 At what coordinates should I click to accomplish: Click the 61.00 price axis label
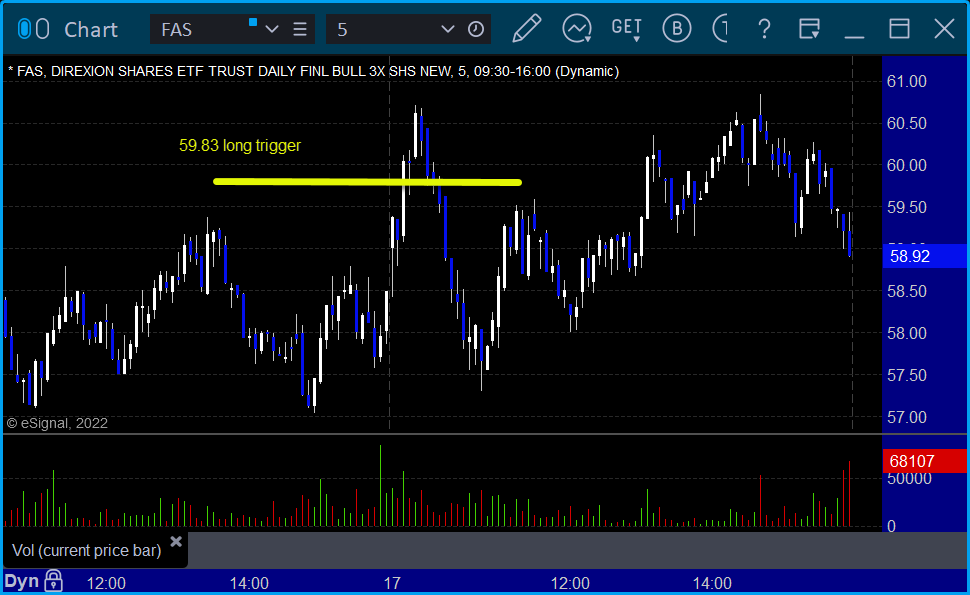tap(907, 82)
